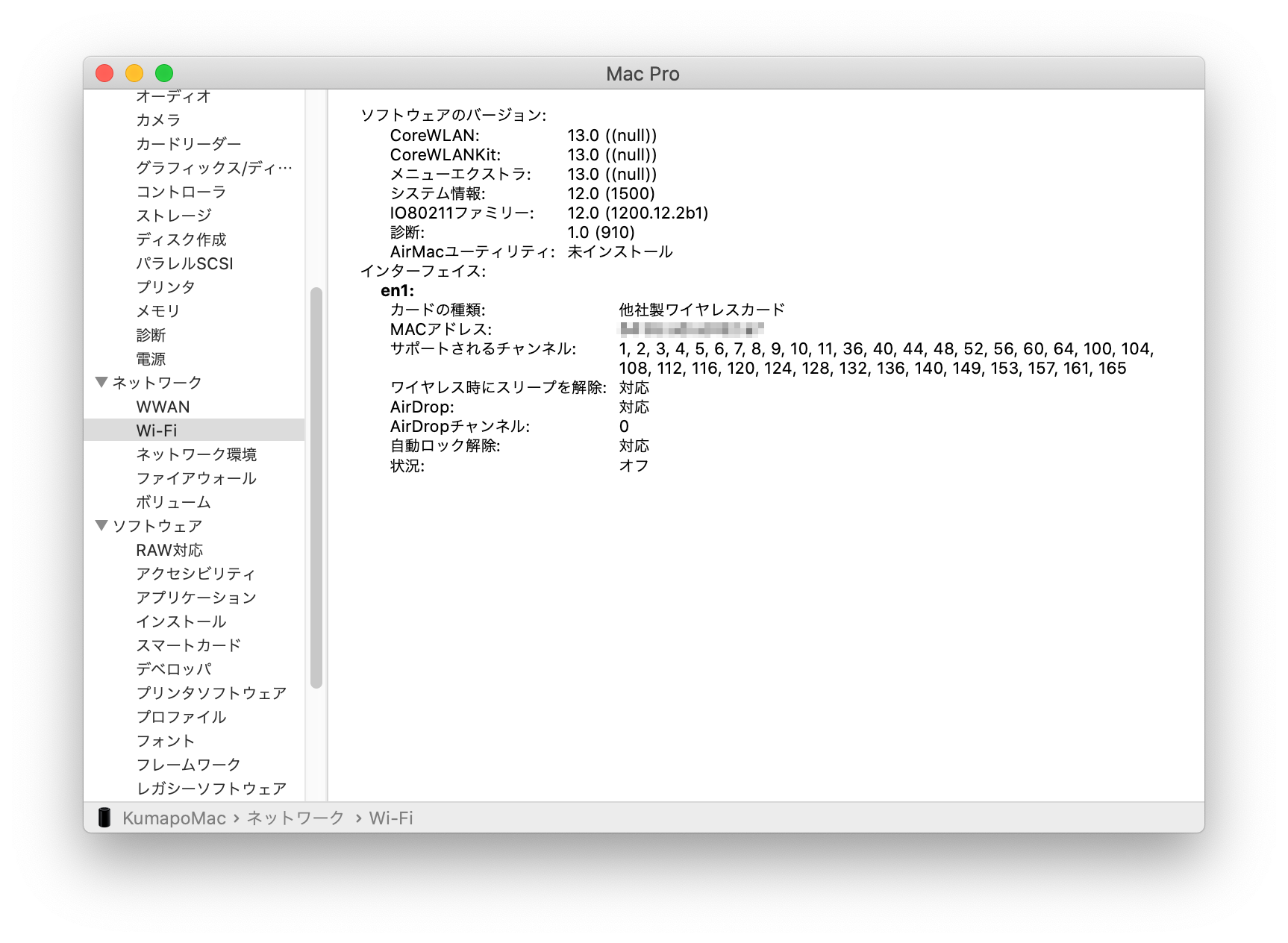Click KumapoMac in the path bar
This screenshot has width=1288, height=943.
[174, 818]
